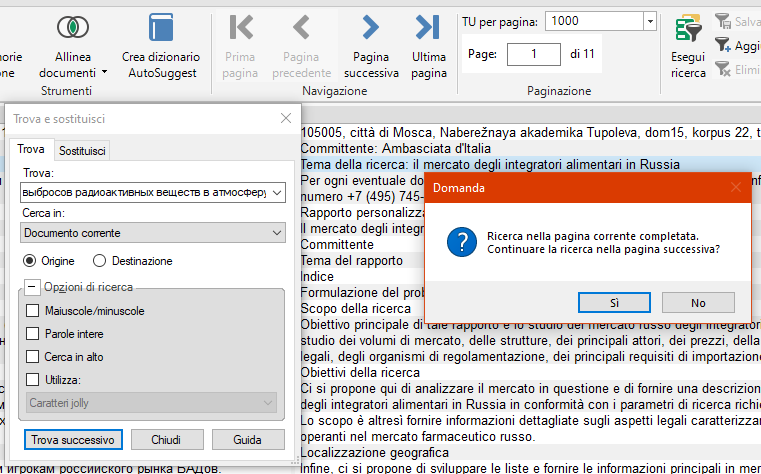This screenshot has height=474, width=761.
Task: Open the Cerca in combo box
Action: pyautogui.click(x=153, y=233)
